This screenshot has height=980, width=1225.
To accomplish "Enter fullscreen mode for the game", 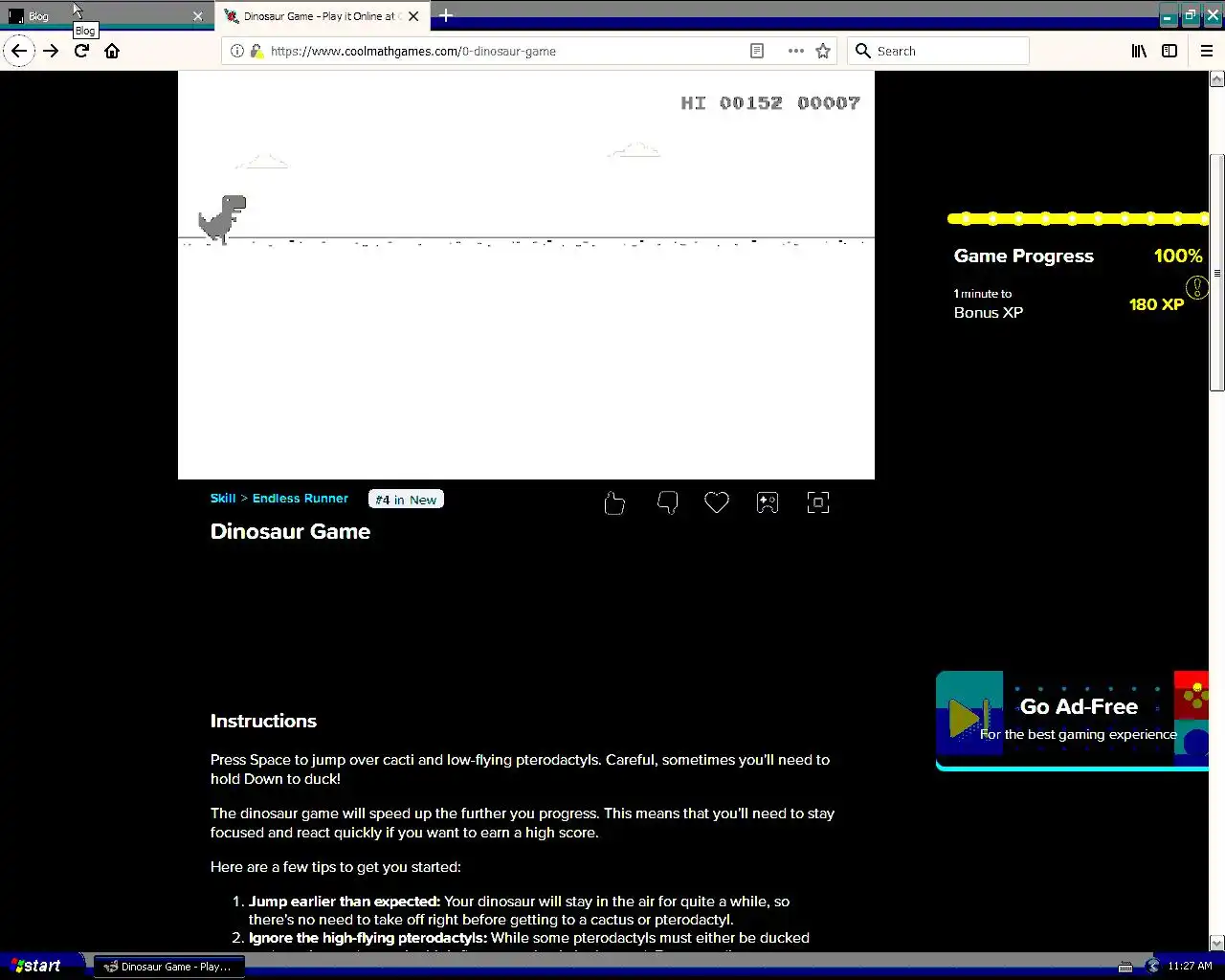I will tap(818, 502).
